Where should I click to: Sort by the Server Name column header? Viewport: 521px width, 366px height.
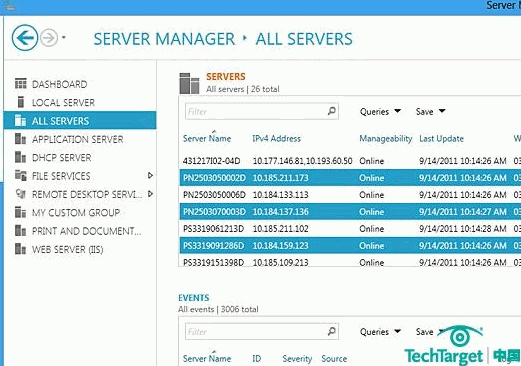click(x=207, y=138)
